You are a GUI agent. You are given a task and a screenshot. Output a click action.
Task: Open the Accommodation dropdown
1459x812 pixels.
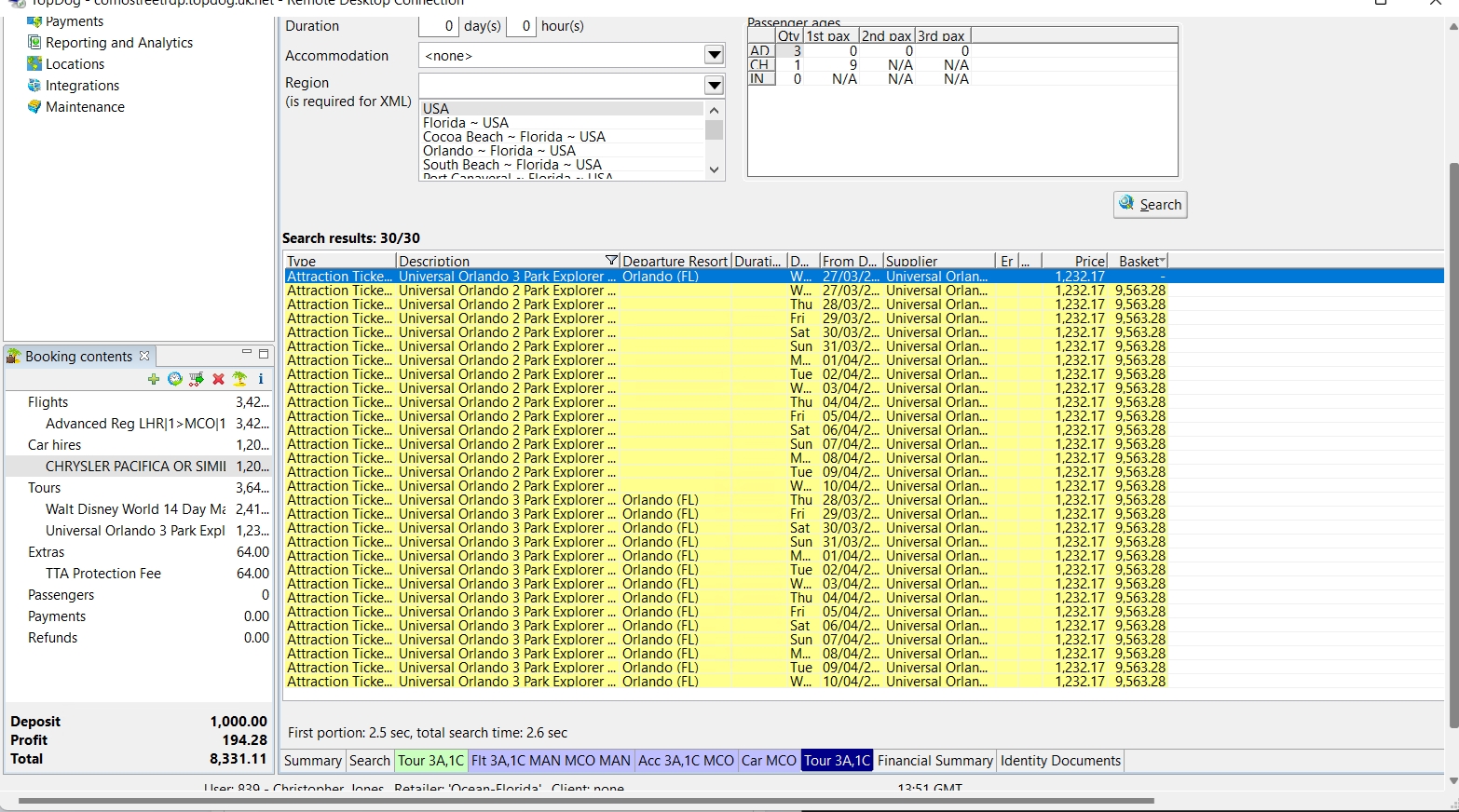[714, 56]
